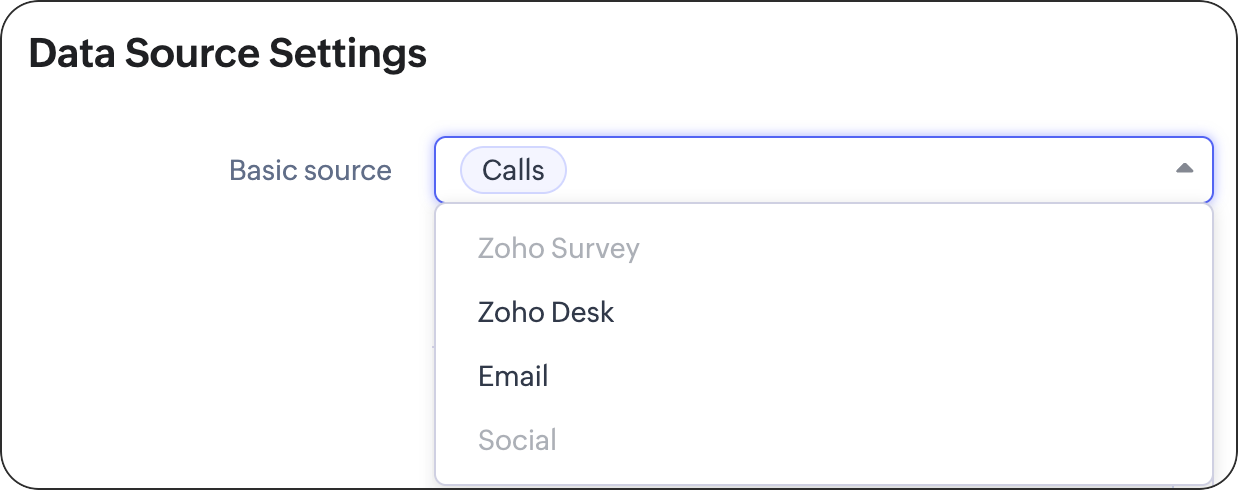Focus empty area of Basic source box

point(860,170)
